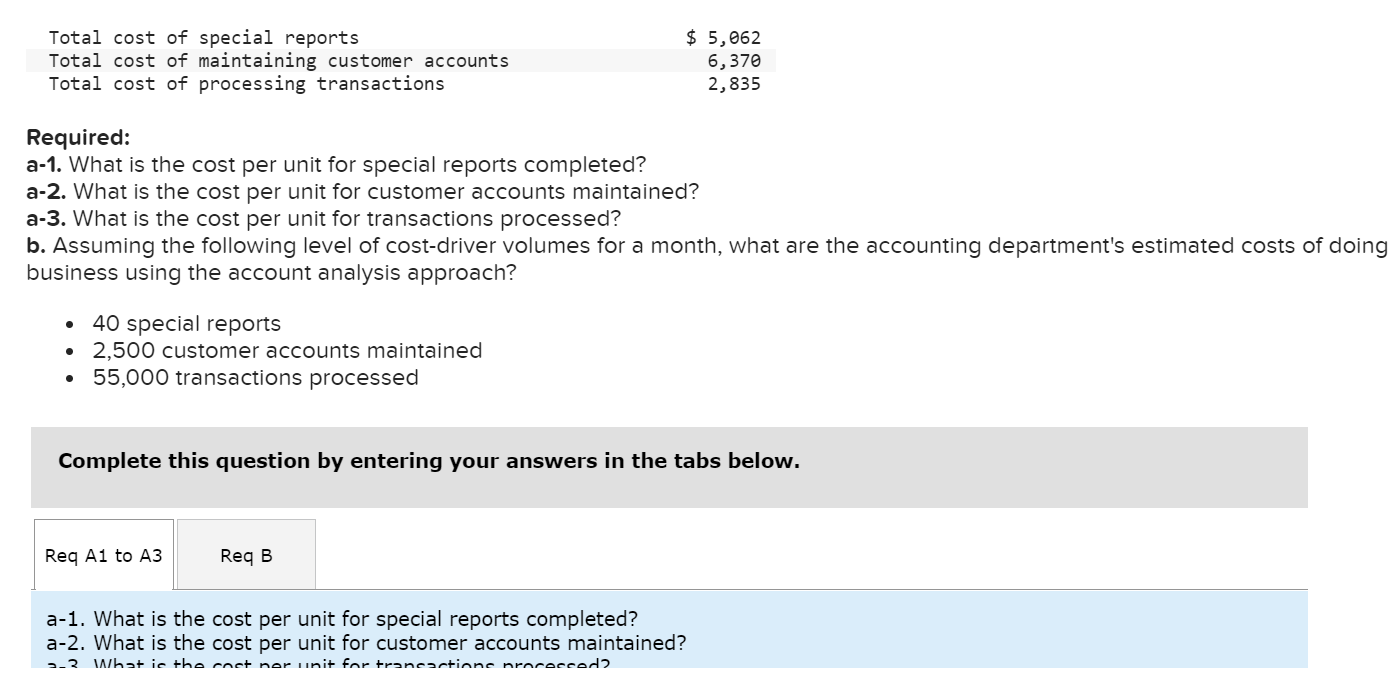Switch to the Req B tab
The width and height of the screenshot is (1395, 674).
point(246,555)
